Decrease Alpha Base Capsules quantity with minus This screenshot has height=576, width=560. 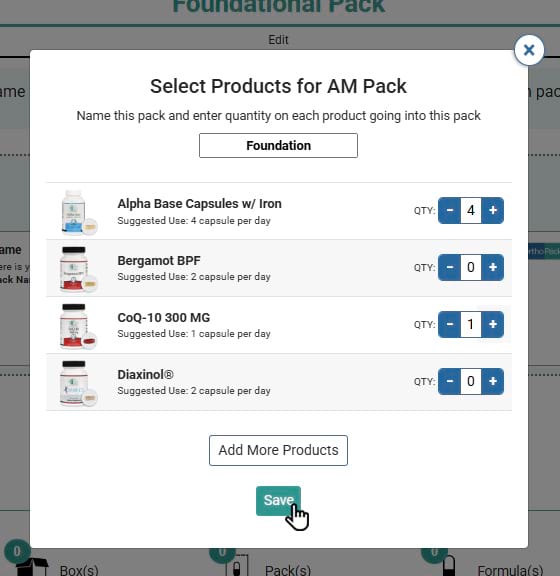pos(449,210)
